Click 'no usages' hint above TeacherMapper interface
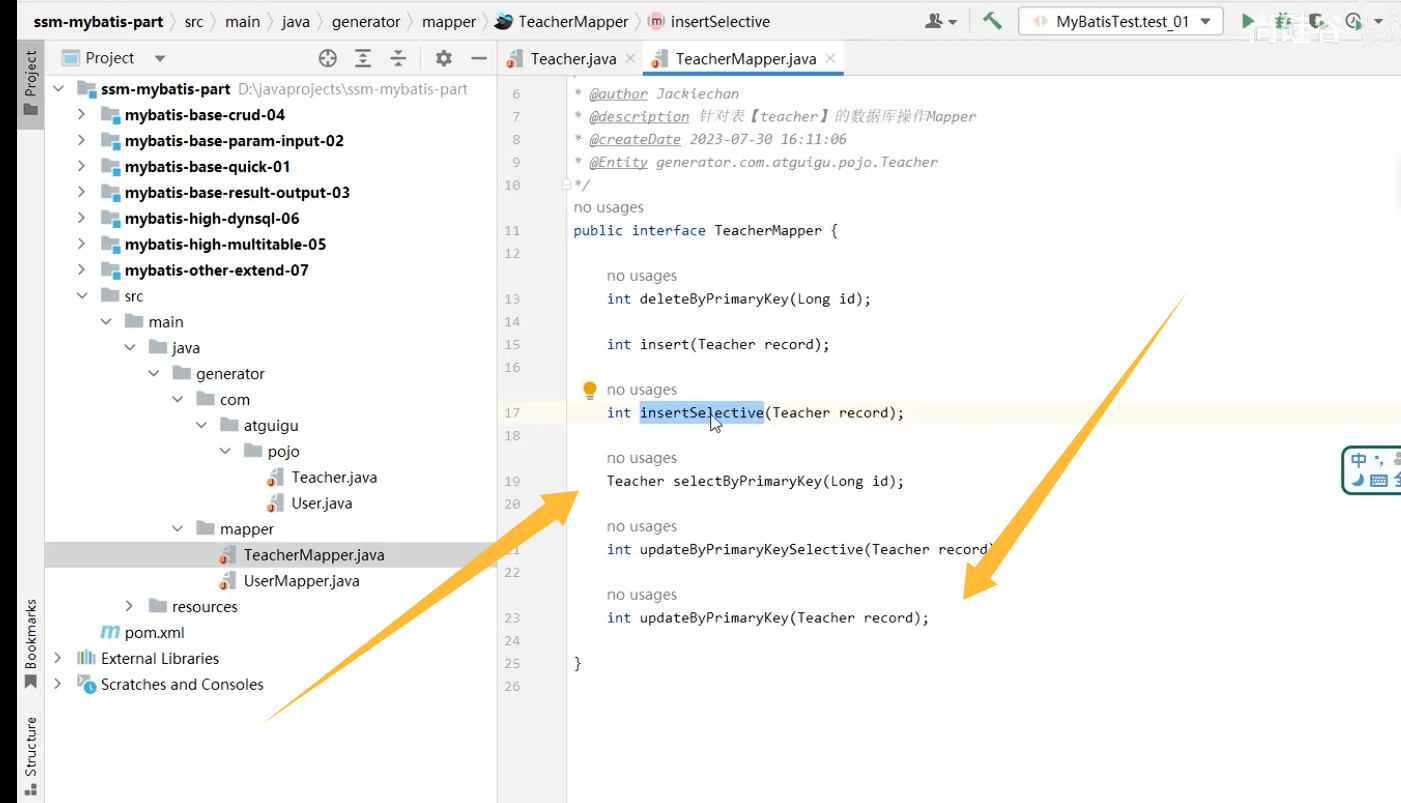The image size is (1401, 803). [608, 208]
